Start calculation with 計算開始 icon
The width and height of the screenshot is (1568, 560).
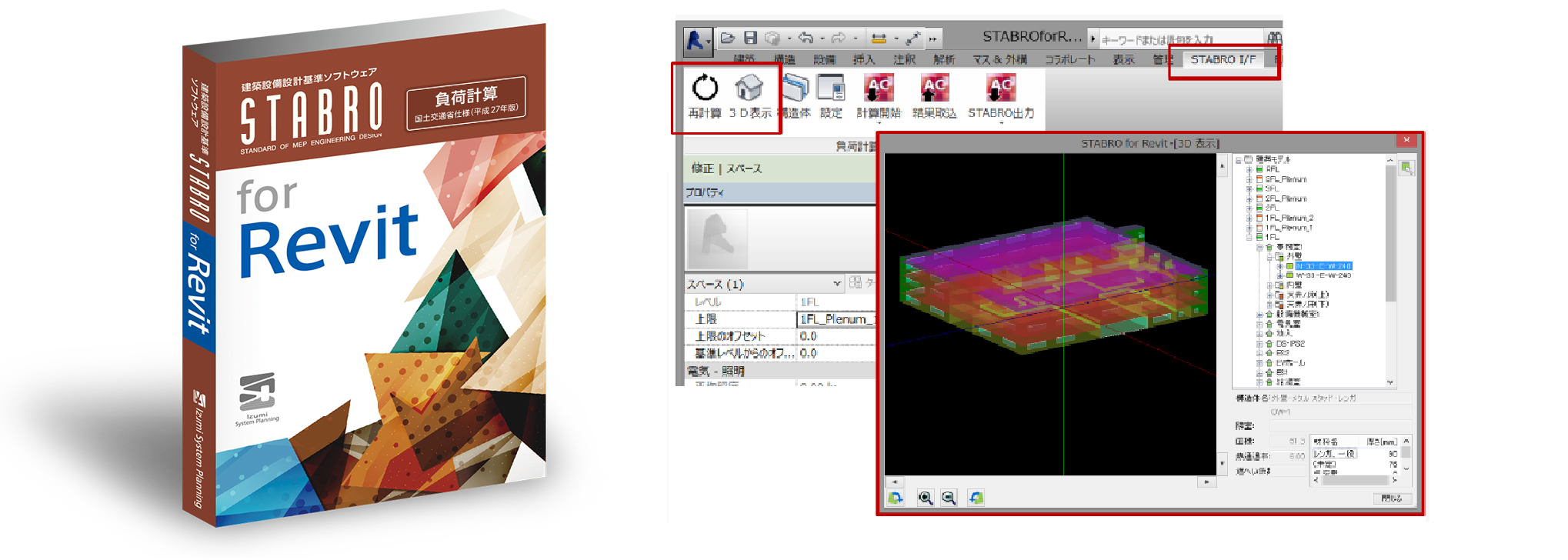(878, 88)
